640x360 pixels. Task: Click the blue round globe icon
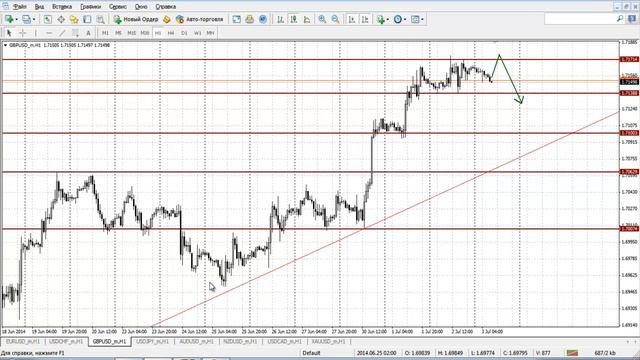(x=263, y=19)
